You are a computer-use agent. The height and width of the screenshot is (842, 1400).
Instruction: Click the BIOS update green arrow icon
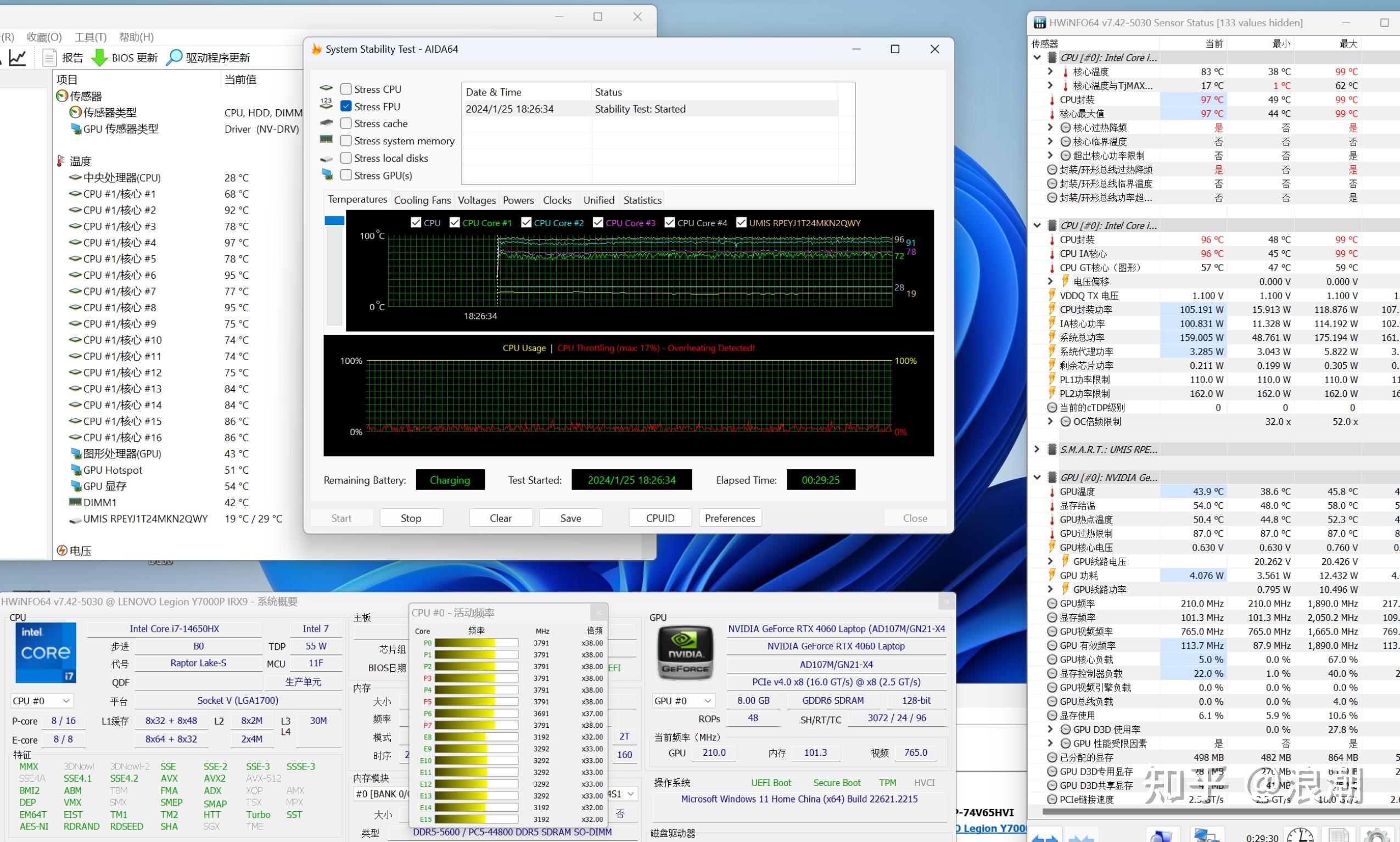pos(99,57)
